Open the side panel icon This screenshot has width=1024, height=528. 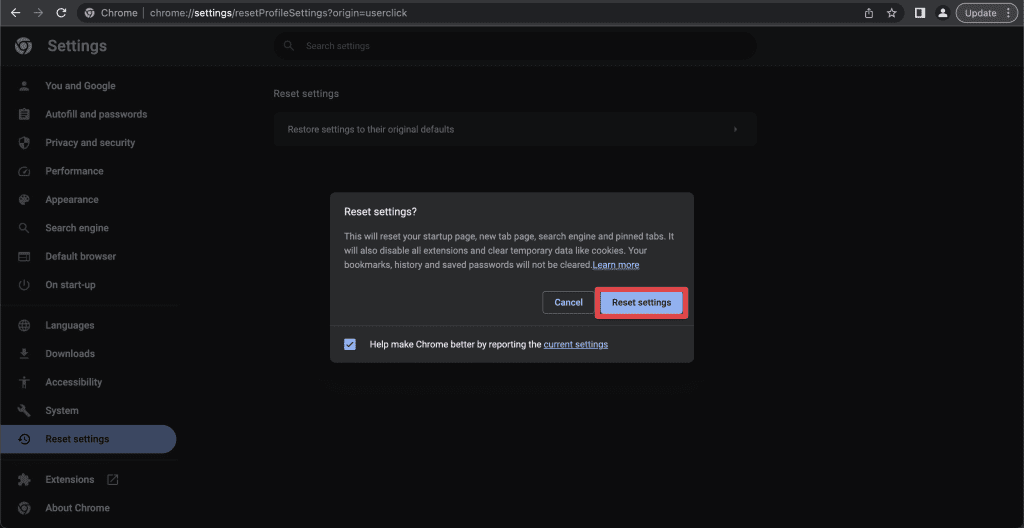pos(919,13)
